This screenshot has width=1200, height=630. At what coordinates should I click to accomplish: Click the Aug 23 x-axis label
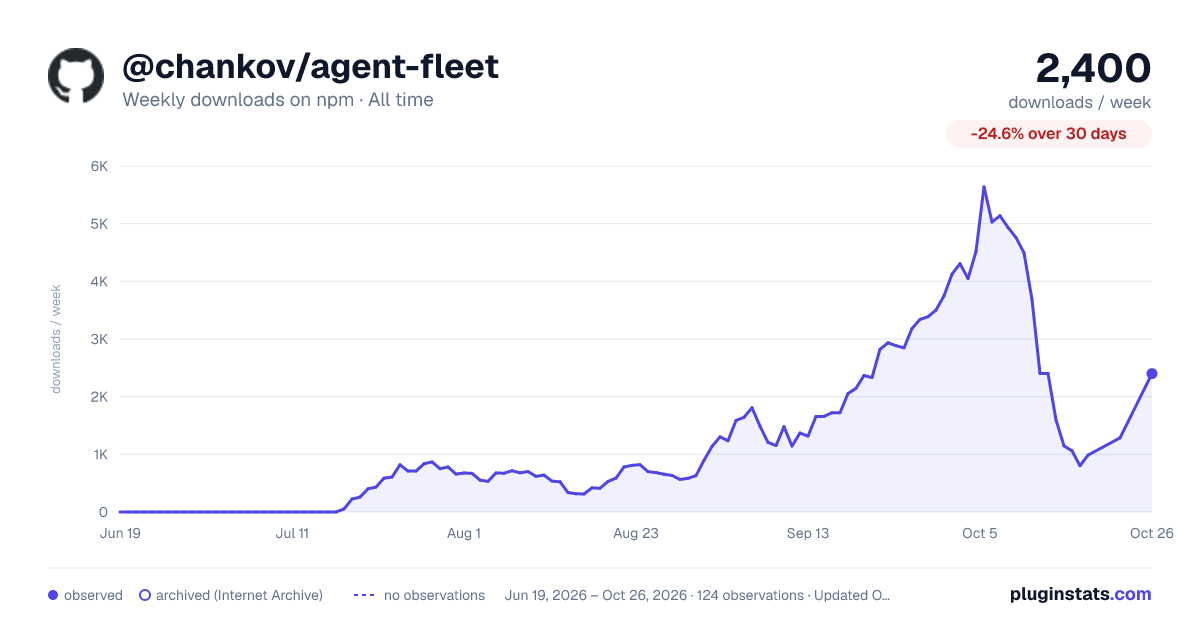point(636,533)
